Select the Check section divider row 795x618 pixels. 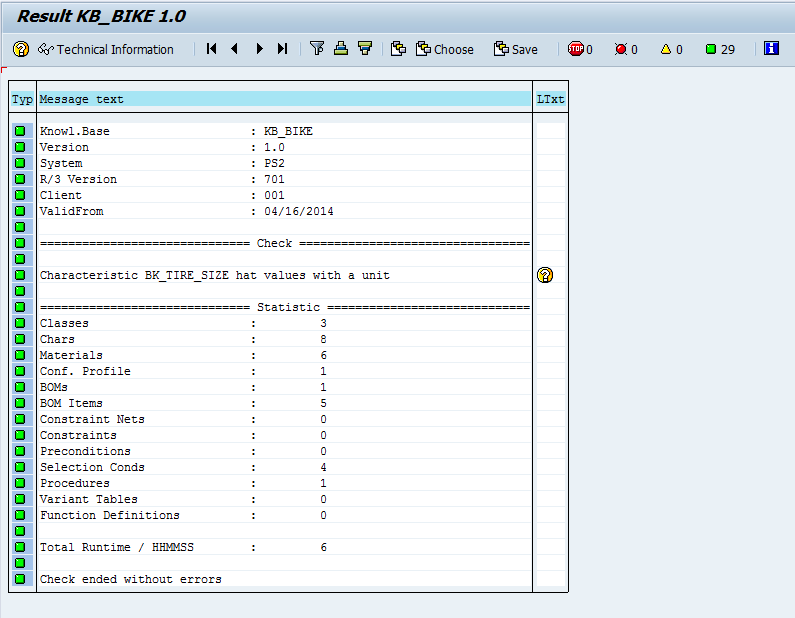click(x=284, y=243)
